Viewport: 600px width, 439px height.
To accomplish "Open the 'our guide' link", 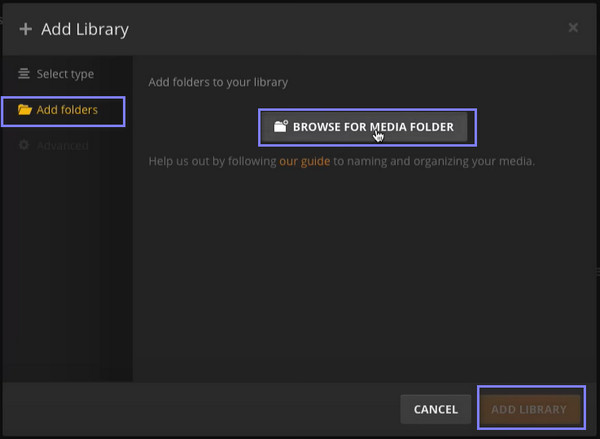I will click(x=305, y=161).
